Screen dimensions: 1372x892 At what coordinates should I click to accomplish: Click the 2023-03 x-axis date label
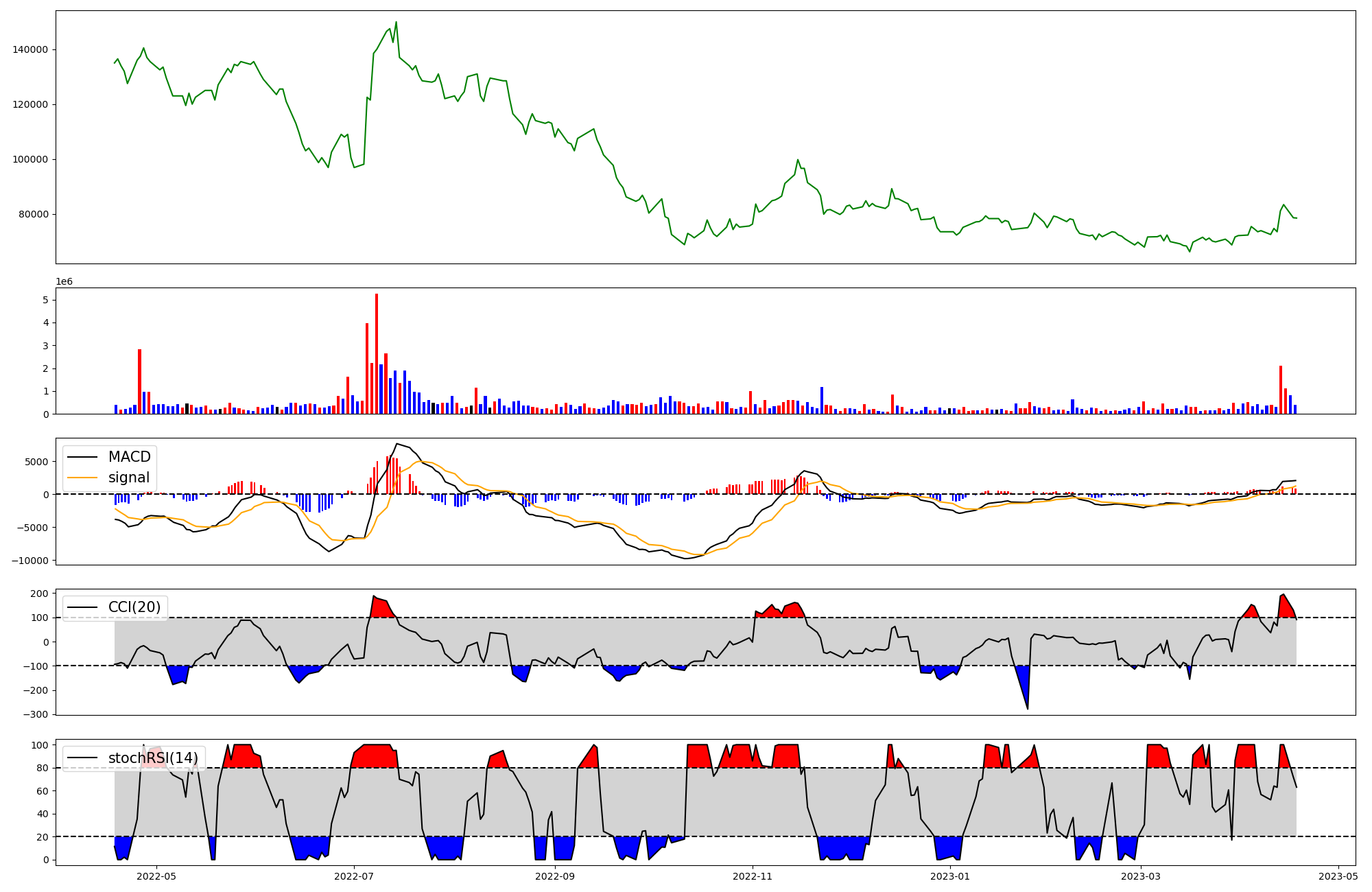click(x=1141, y=876)
